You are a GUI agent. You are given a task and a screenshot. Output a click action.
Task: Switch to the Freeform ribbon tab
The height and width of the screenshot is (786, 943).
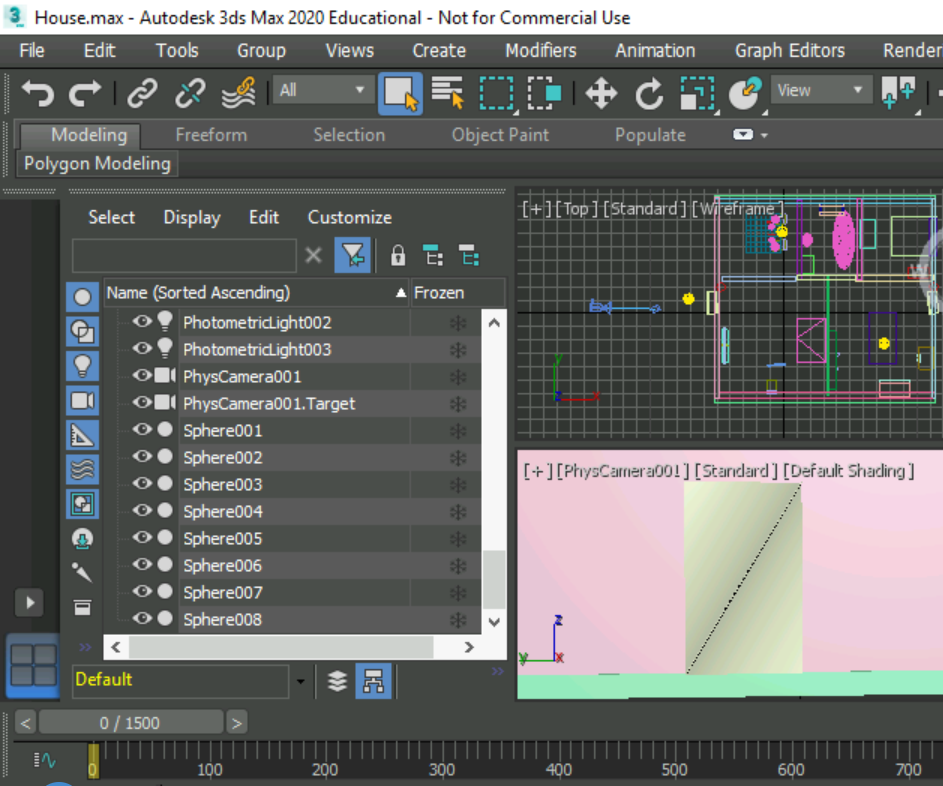point(210,135)
